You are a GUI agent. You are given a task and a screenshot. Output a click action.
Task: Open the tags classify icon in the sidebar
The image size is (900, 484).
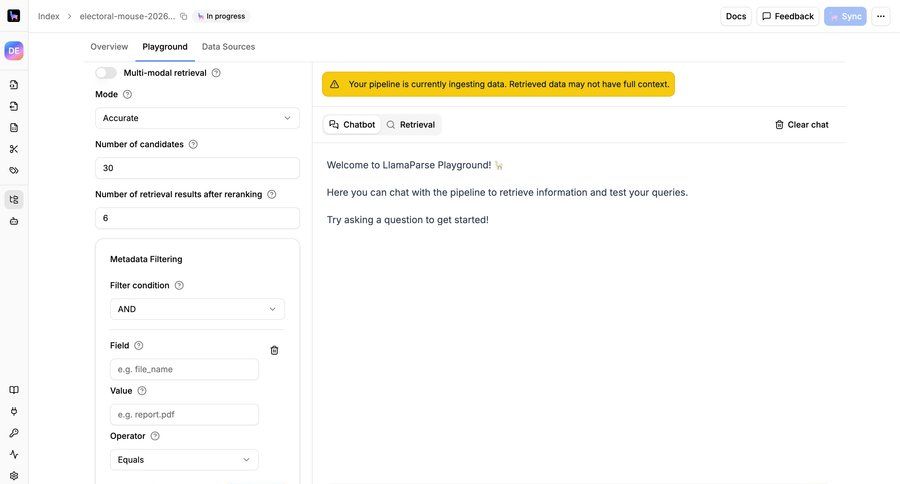coord(14,171)
